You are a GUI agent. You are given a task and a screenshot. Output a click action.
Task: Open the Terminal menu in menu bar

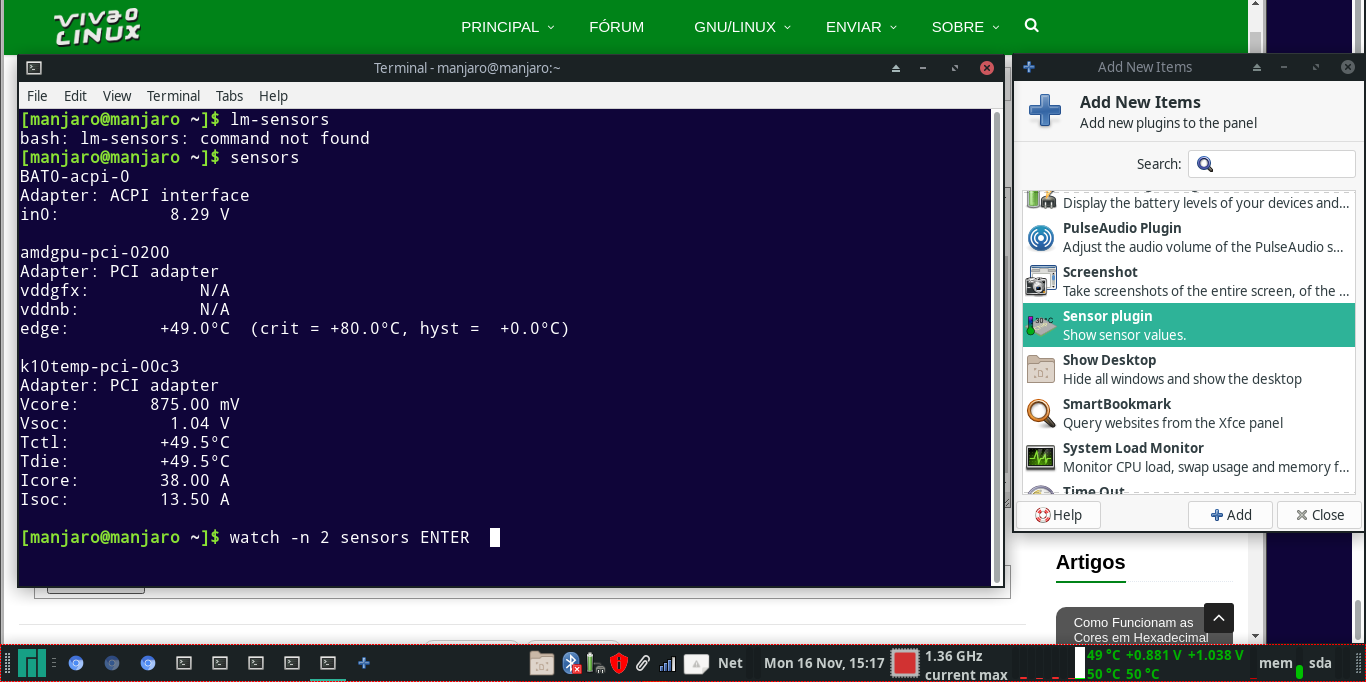tap(173, 96)
